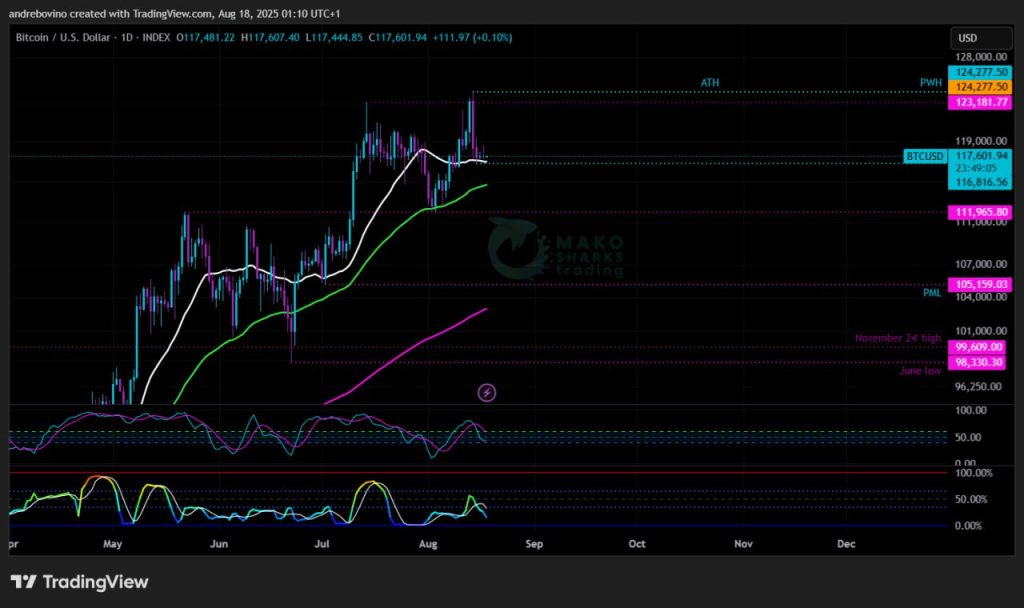Click the TradingView logo at bottom left
Viewport: 1024px width, 608px height.
click(79, 582)
